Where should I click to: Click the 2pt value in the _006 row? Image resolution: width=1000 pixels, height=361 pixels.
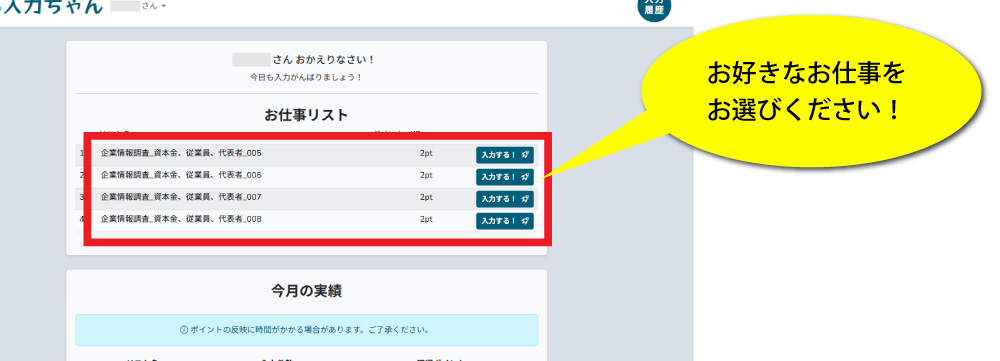point(426,175)
